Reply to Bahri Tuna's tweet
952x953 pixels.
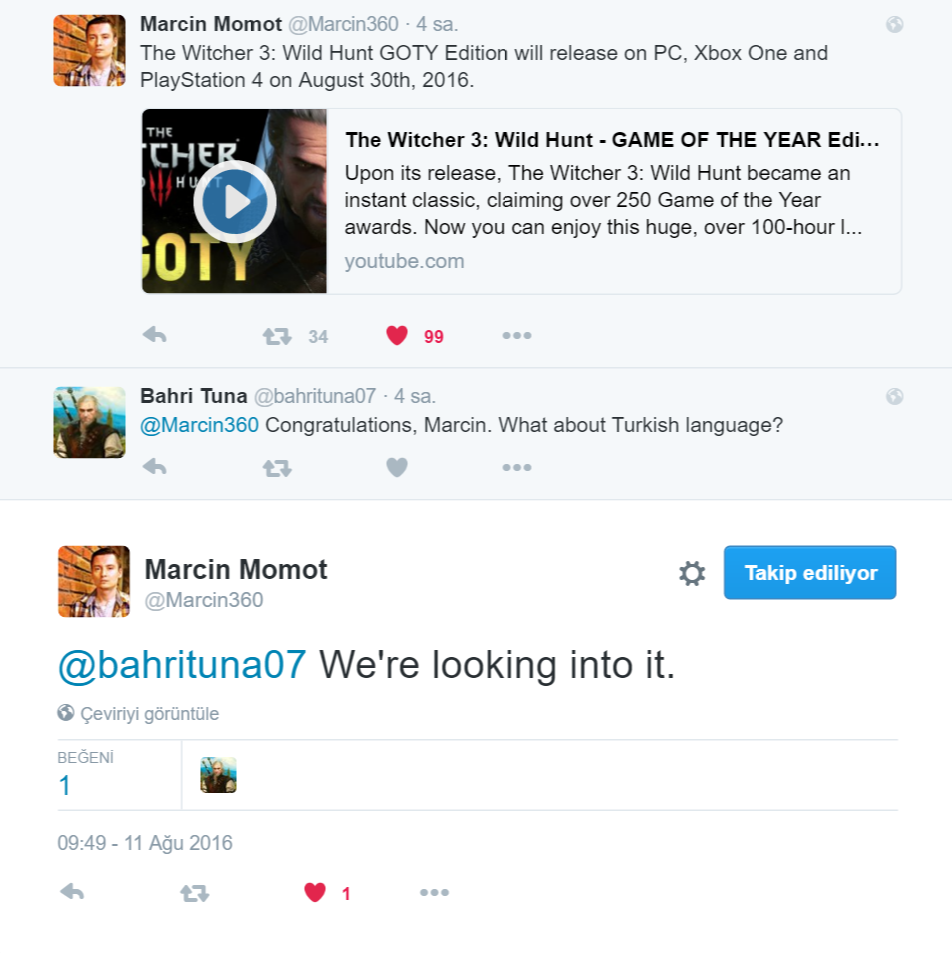154,467
